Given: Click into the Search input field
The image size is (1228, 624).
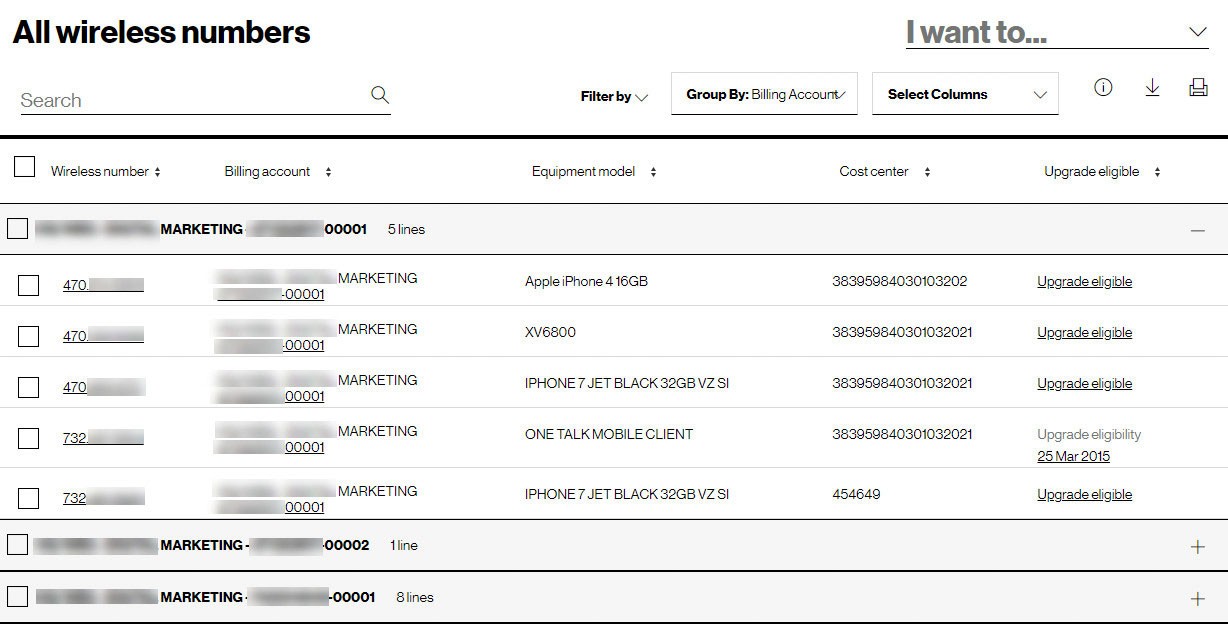Looking at the screenshot, I should [190, 100].
